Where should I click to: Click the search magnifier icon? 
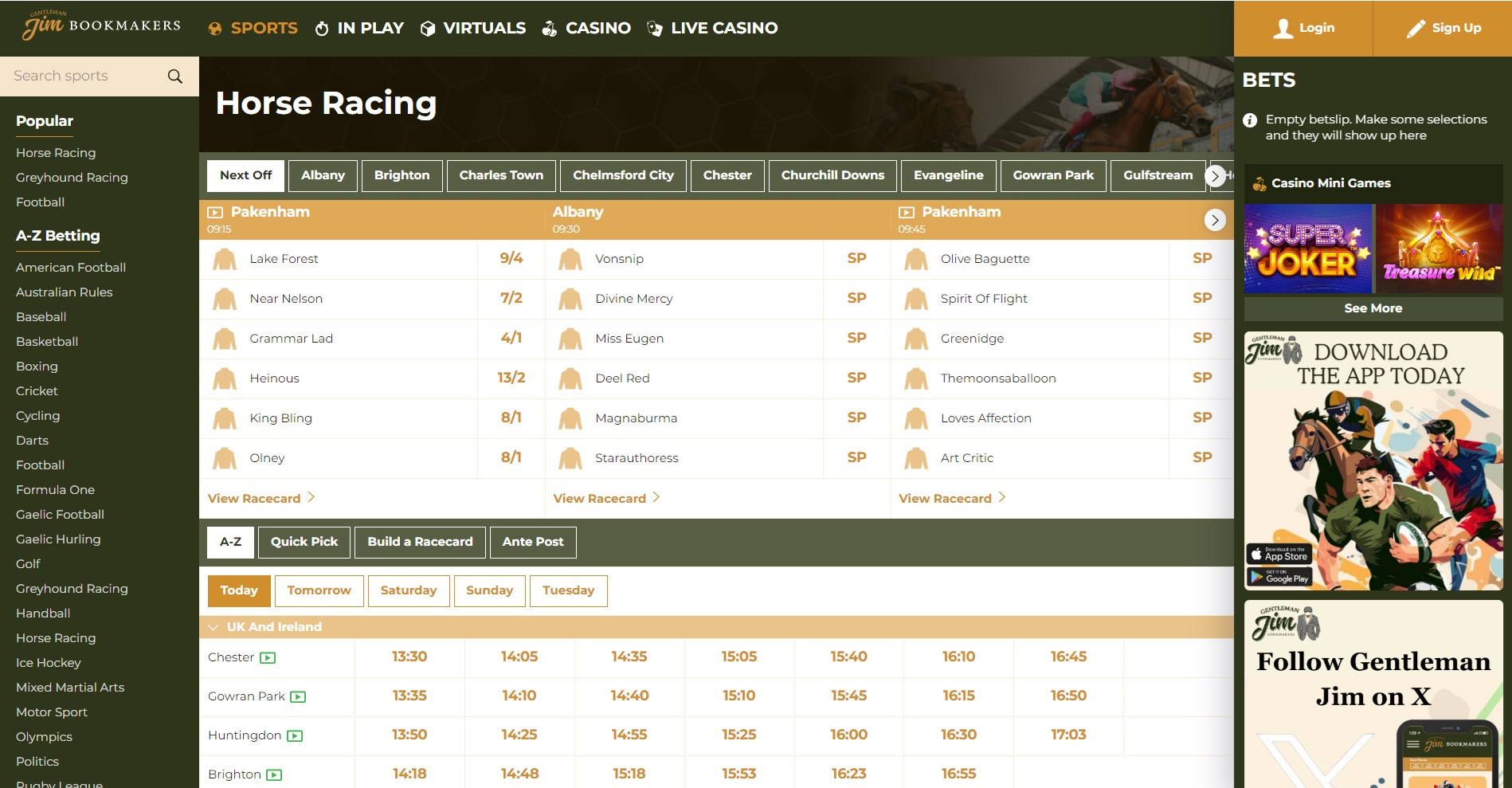(x=174, y=76)
